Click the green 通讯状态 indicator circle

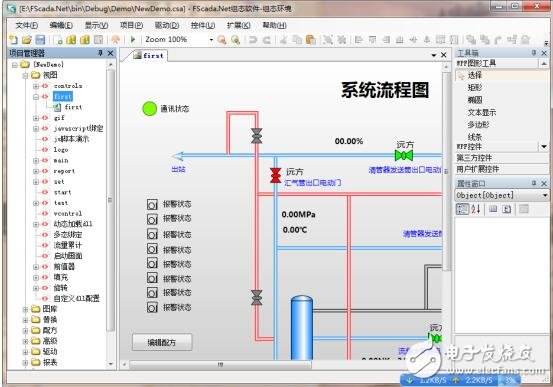149,109
